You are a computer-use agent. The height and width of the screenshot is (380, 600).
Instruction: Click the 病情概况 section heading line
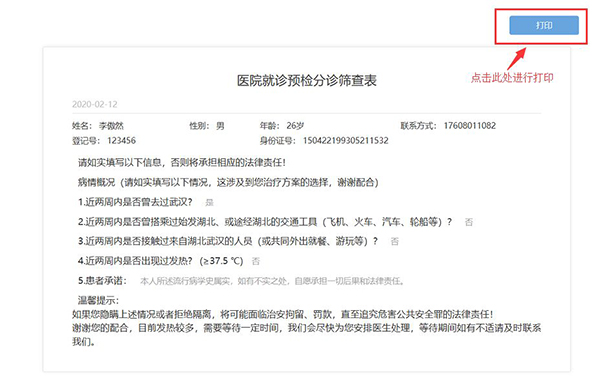[228, 182]
